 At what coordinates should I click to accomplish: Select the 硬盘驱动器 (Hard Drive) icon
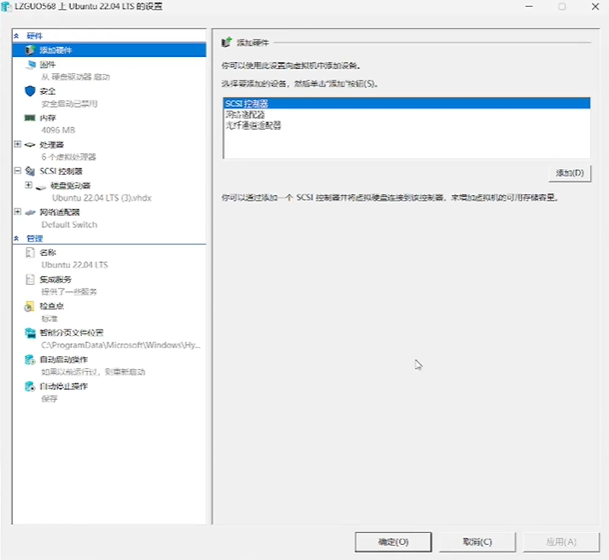point(41,186)
